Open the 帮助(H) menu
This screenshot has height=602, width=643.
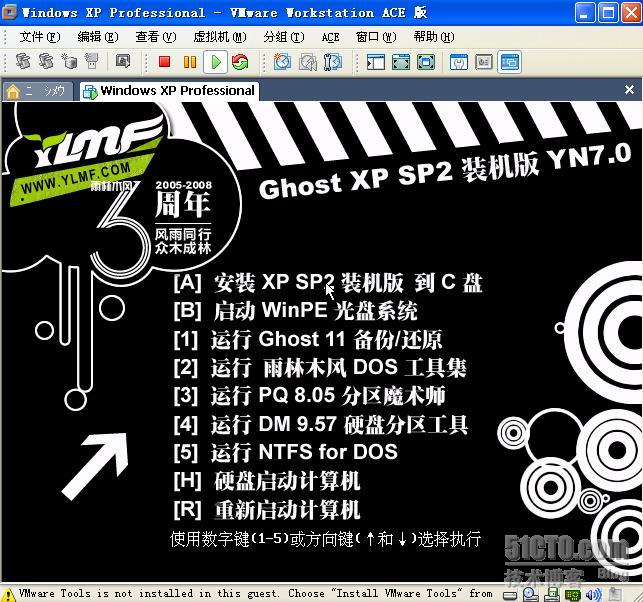tap(434, 37)
